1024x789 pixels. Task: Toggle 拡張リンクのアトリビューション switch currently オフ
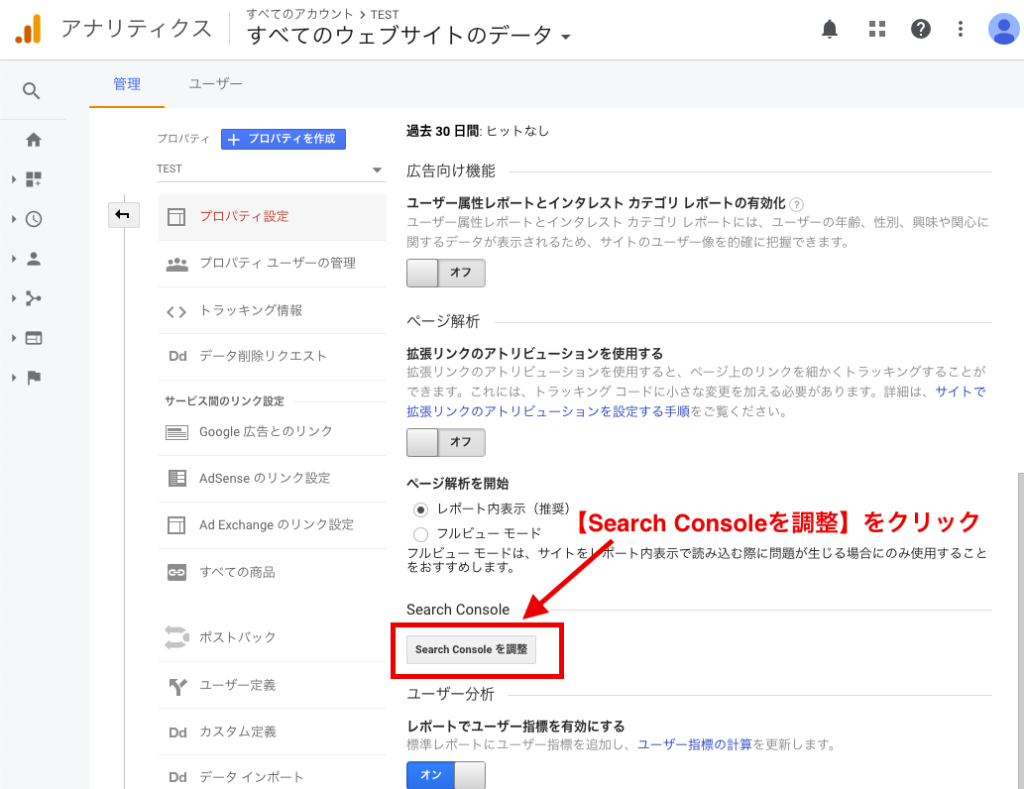[x=446, y=443]
